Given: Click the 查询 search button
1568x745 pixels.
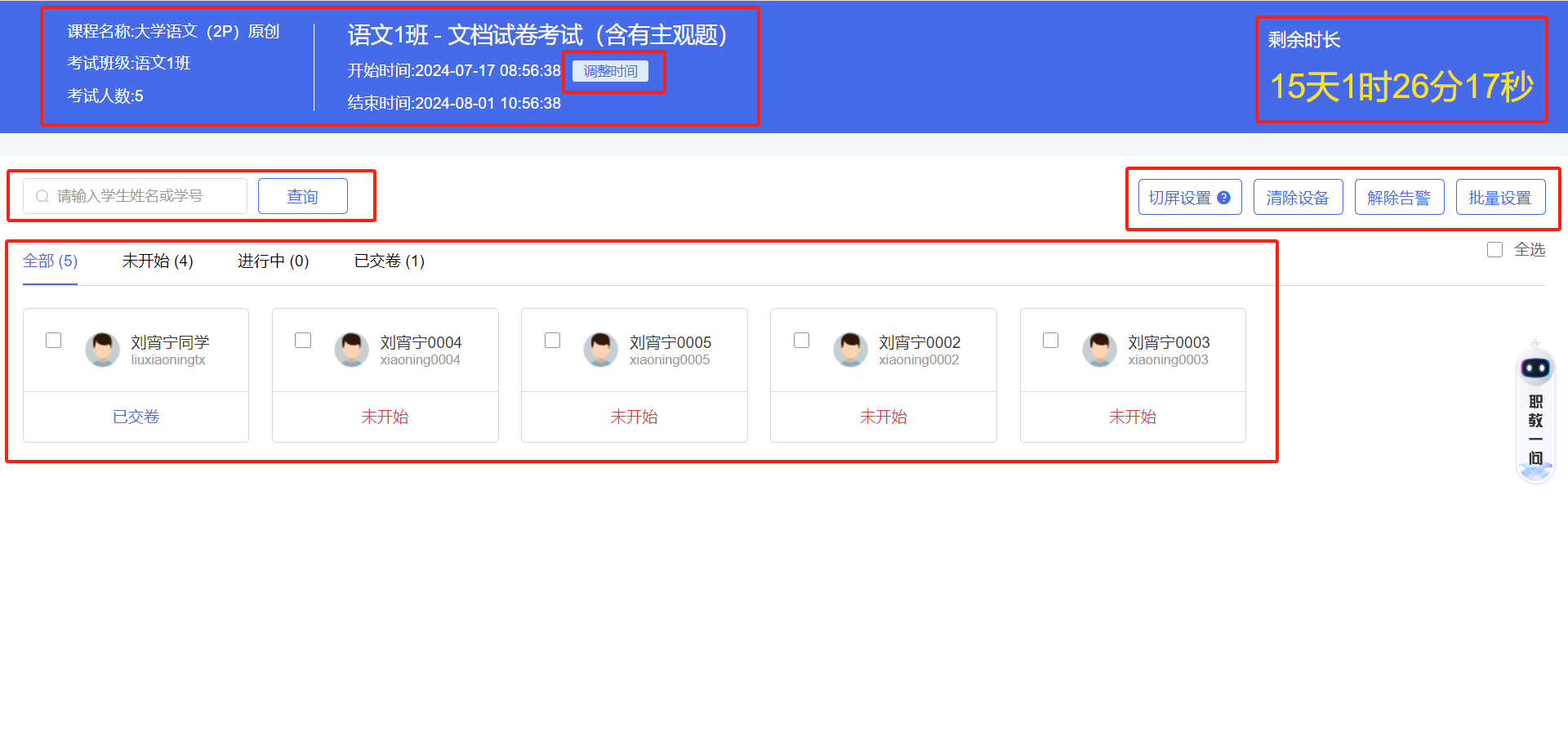Looking at the screenshot, I should coord(302,196).
